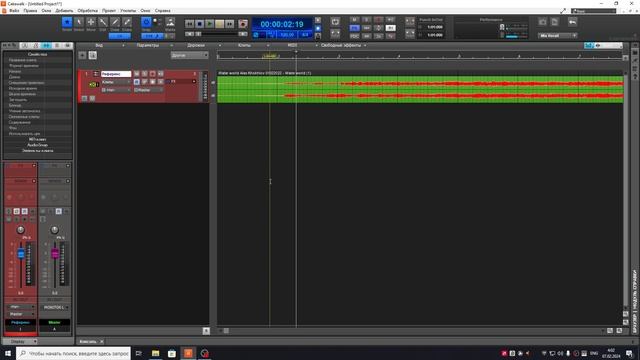Click the yellow track type icon
Image resolution: width=640 pixels, height=360 pixels.
tap(93, 84)
